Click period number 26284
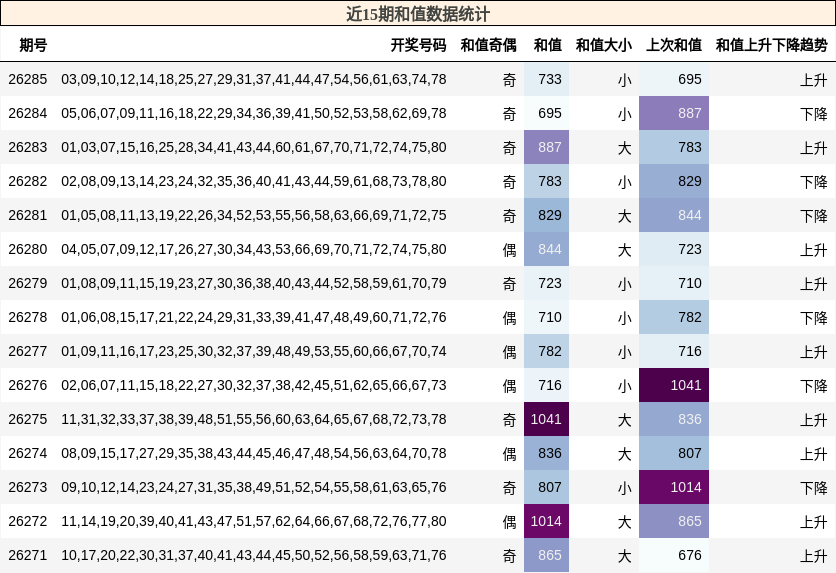836x573 pixels. [28, 114]
